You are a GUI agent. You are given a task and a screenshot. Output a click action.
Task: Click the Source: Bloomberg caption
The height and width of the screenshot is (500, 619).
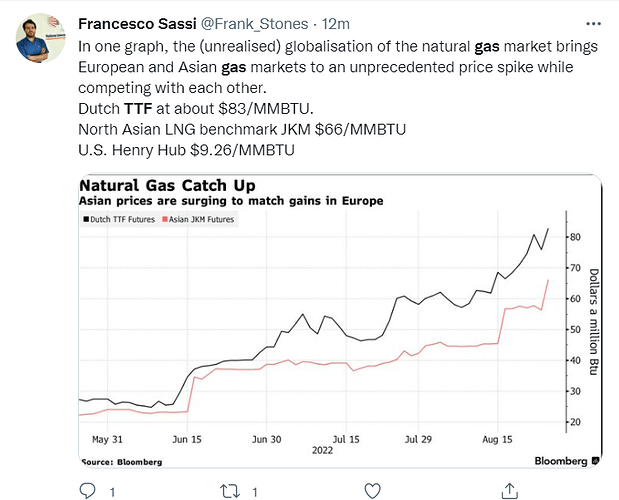pos(122,462)
